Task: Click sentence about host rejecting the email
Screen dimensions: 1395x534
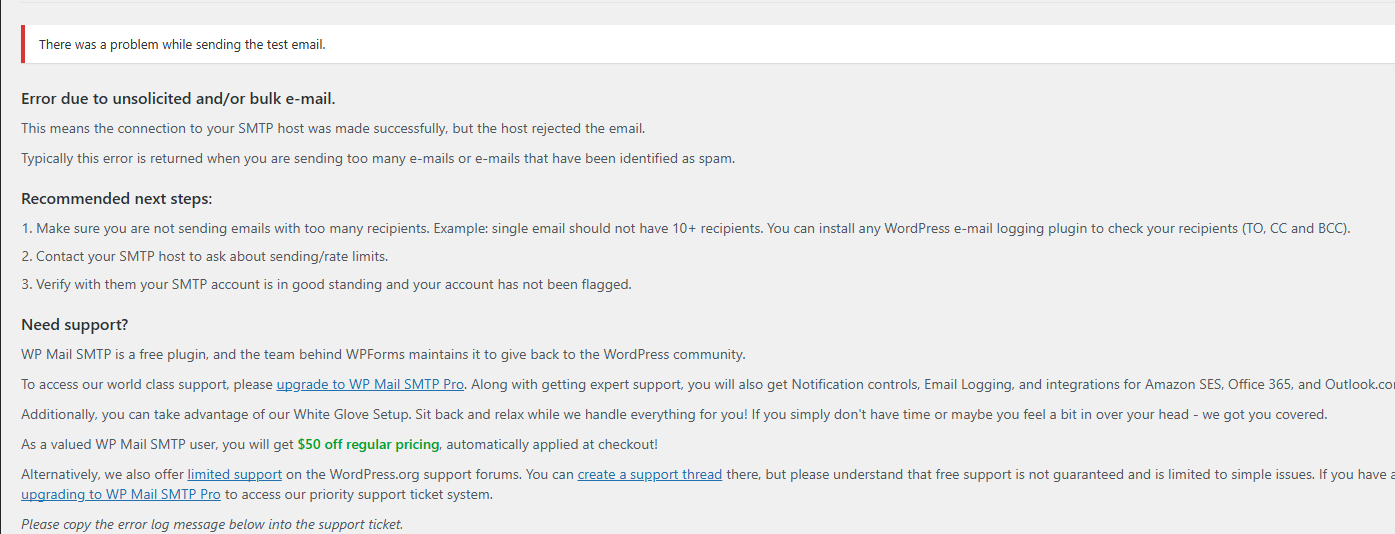Action: tap(333, 128)
